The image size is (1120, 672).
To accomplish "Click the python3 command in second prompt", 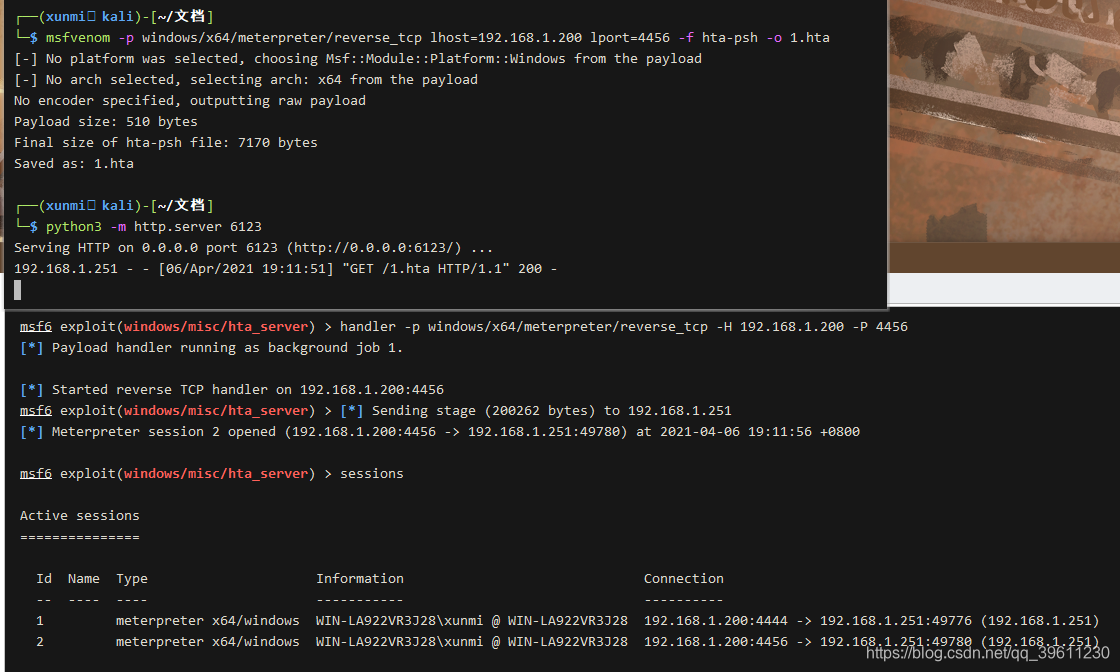I will click(x=74, y=226).
